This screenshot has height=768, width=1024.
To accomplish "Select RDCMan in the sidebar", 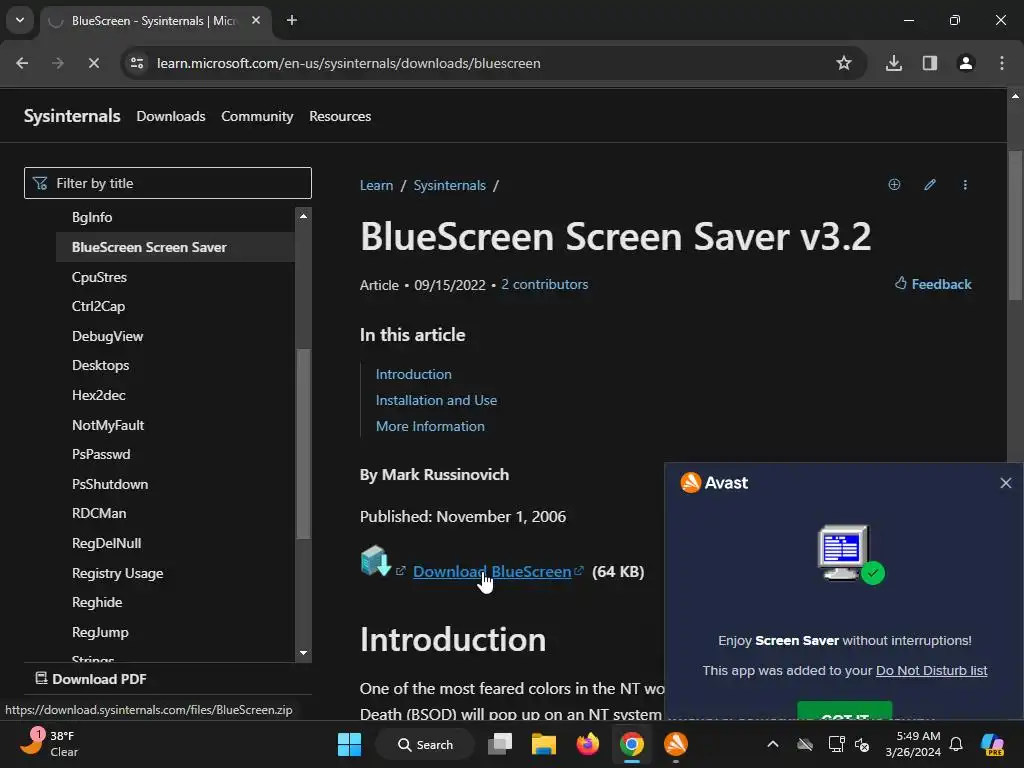I will (99, 513).
